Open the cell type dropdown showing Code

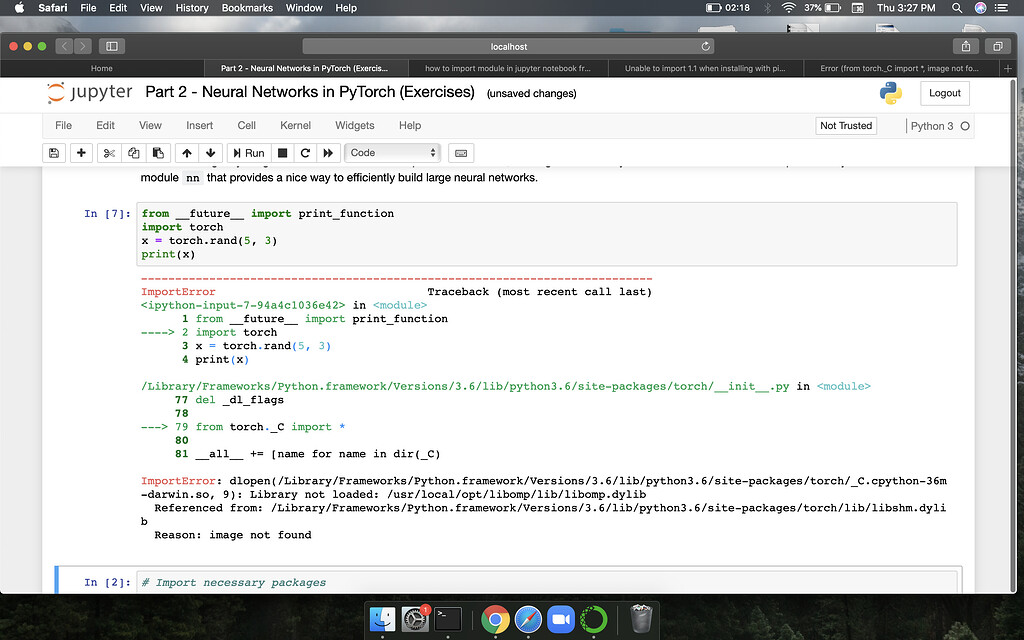tap(392, 152)
